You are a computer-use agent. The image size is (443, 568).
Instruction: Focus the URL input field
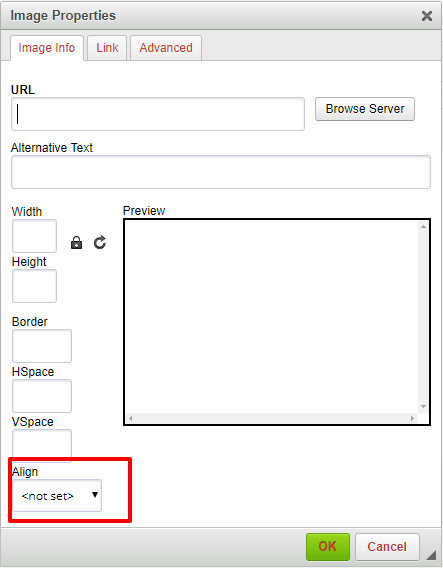158,114
